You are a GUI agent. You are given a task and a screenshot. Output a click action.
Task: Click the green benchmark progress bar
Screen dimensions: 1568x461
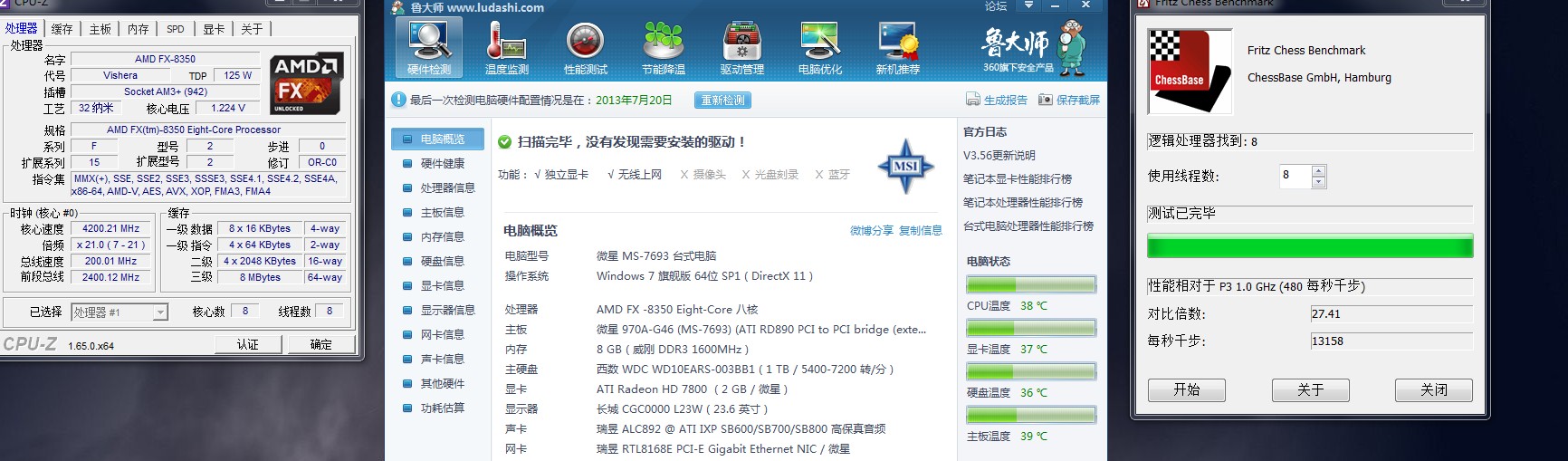[x=1310, y=246]
